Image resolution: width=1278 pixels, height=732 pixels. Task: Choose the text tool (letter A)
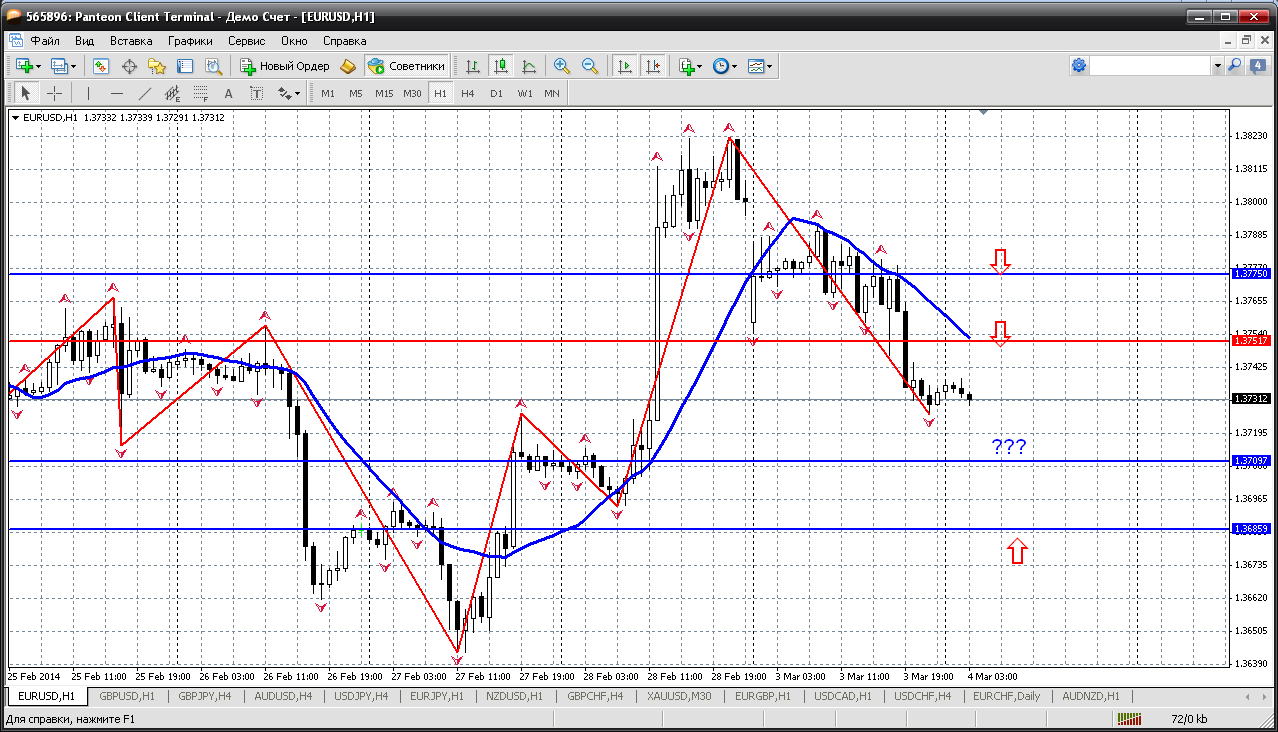pos(229,93)
